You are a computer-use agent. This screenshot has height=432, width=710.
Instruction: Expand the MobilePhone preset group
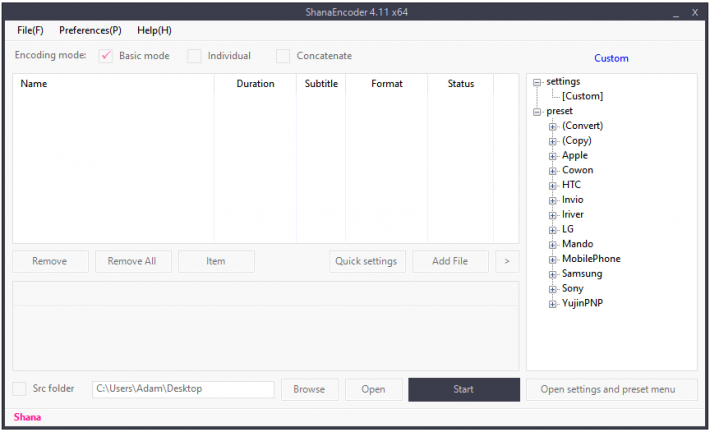pyautogui.click(x=552, y=259)
